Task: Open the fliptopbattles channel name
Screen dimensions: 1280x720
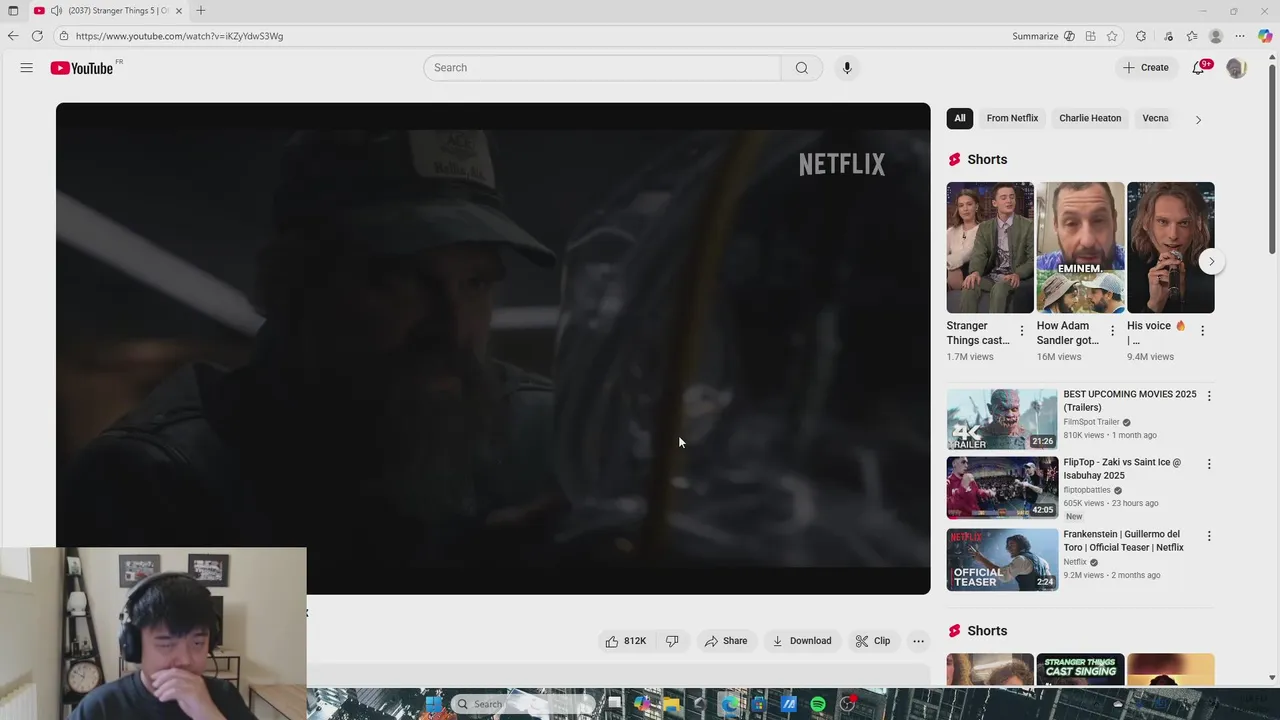Action: pyautogui.click(x=1087, y=490)
